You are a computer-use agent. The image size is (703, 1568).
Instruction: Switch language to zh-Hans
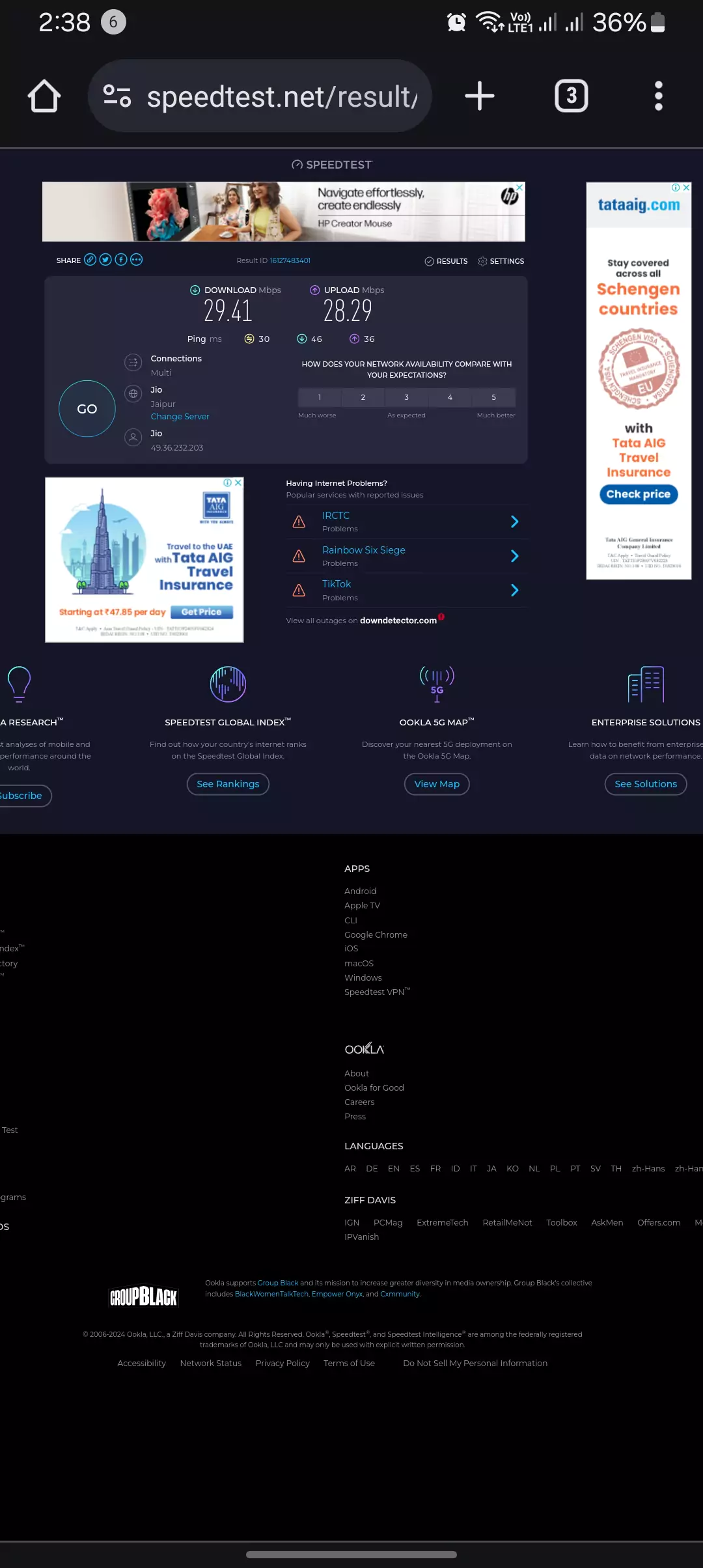(x=648, y=1169)
